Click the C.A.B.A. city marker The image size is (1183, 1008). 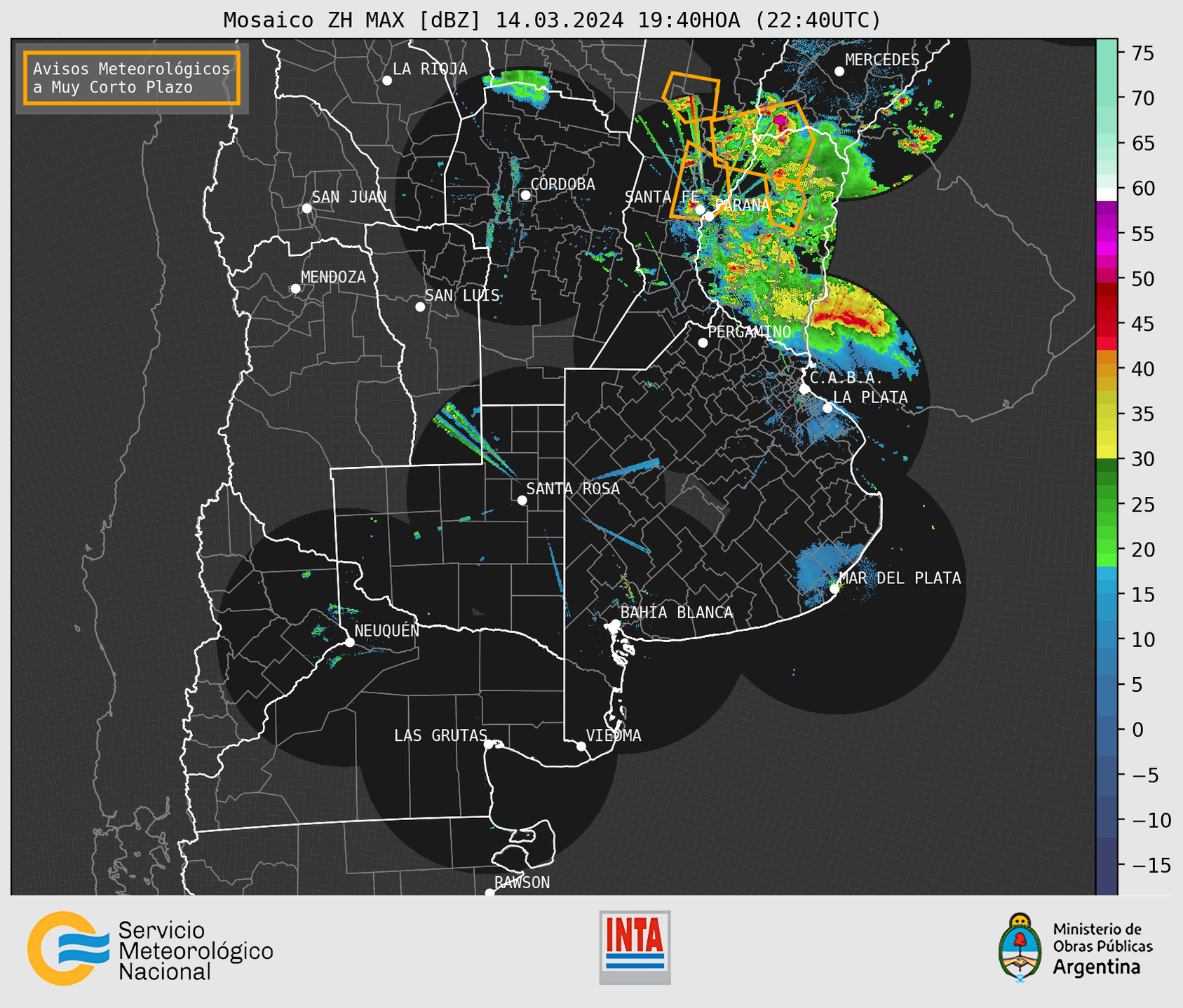[x=804, y=389]
